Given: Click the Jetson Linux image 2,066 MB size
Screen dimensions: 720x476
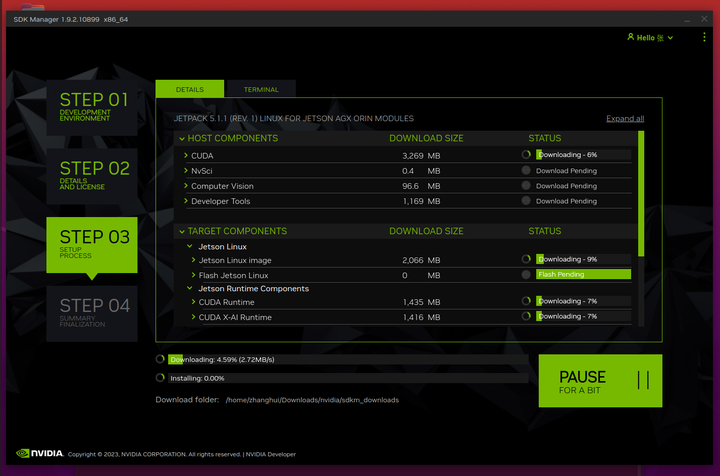Looking at the screenshot, I should point(421,260).
